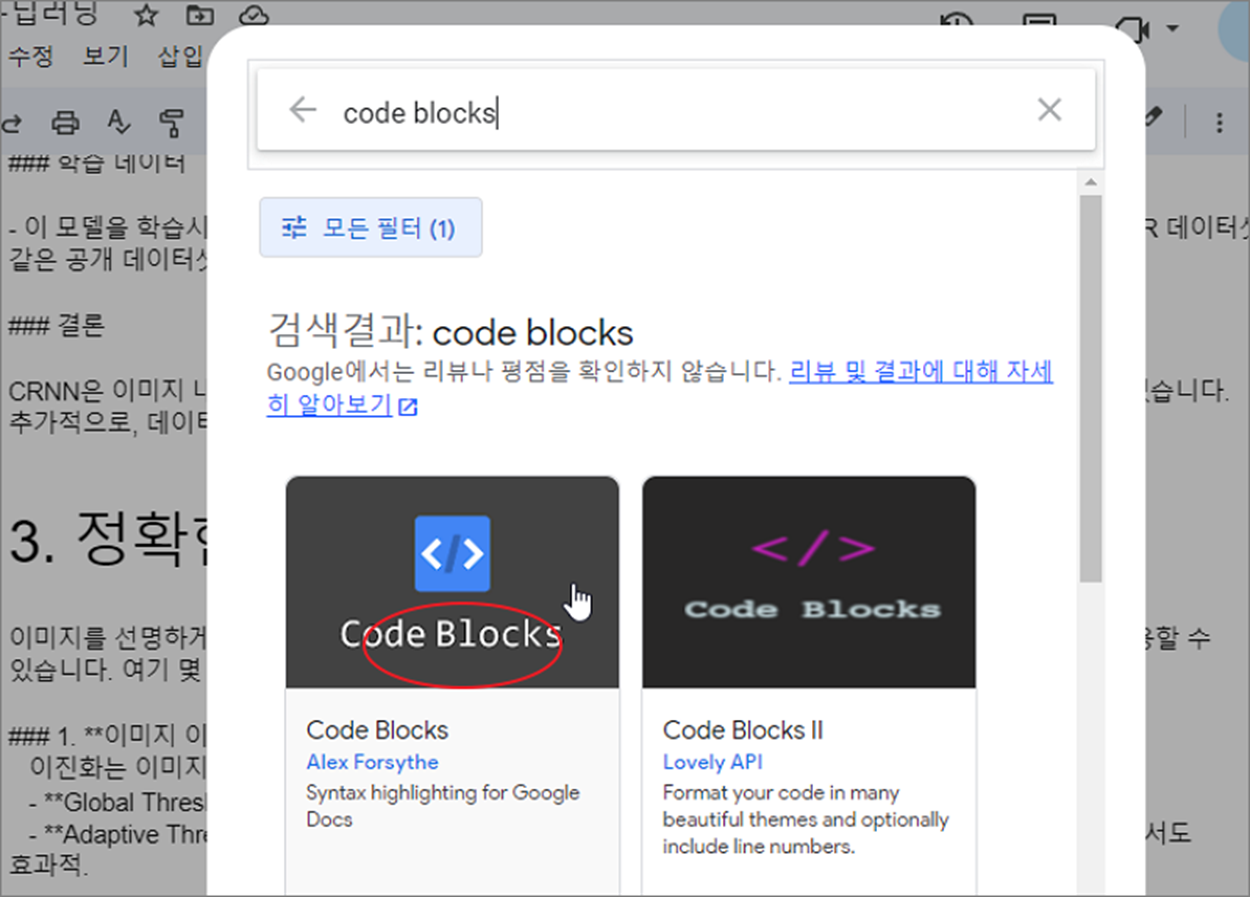Click '### 결론' text in document

[x=55, y=326]
